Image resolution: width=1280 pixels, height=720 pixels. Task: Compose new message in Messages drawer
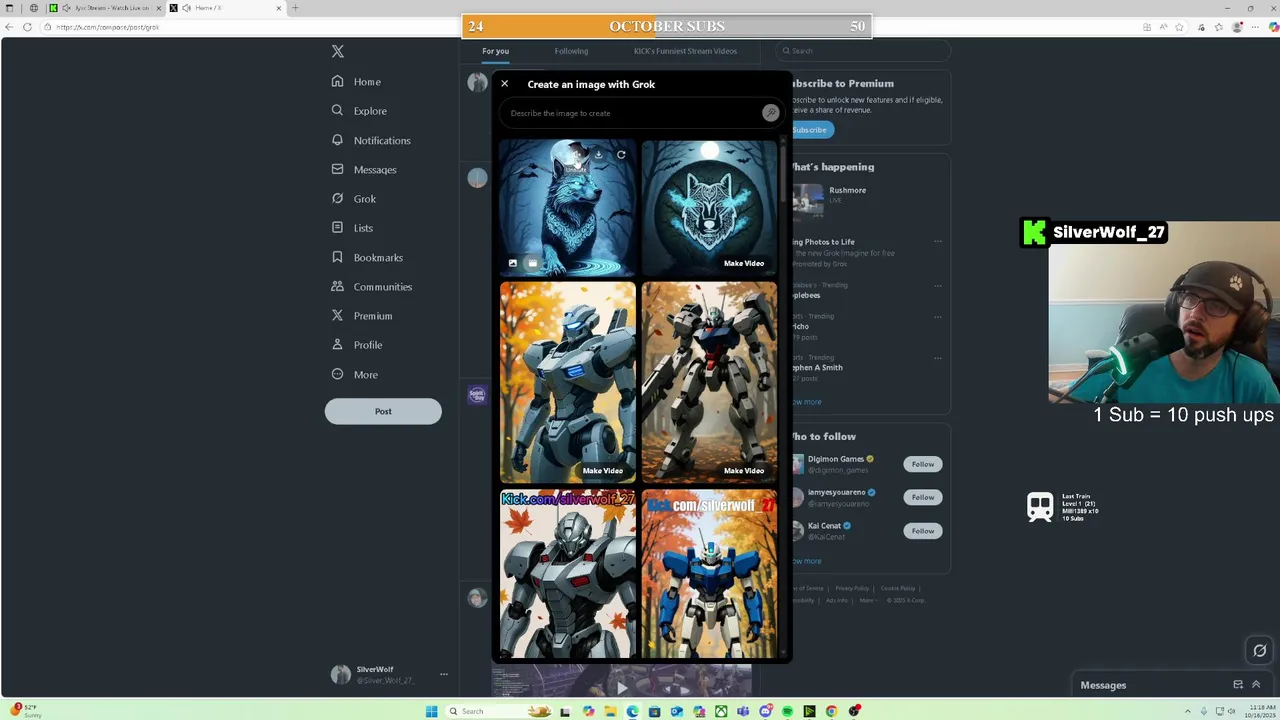(1238, 685)
